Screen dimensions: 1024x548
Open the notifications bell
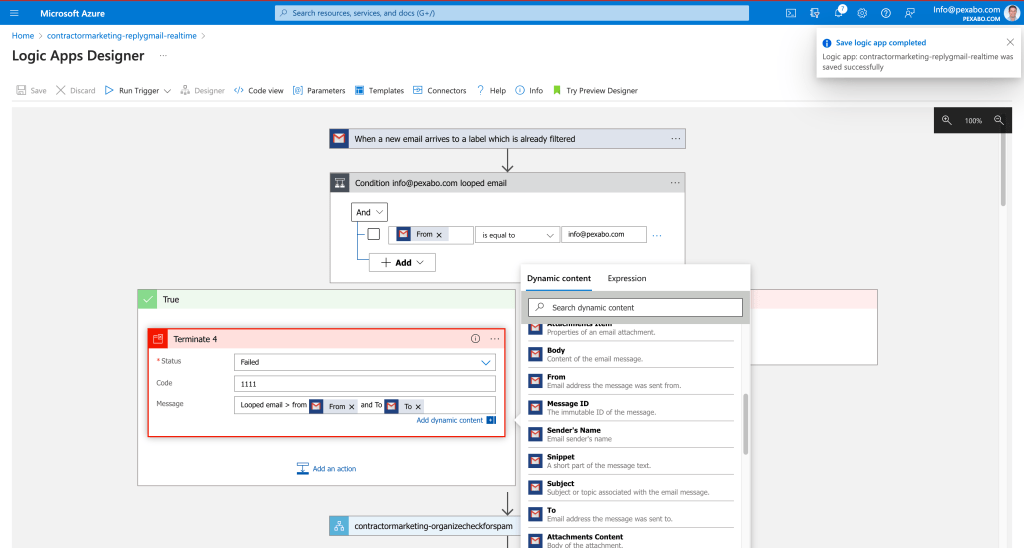click(839, 12)
